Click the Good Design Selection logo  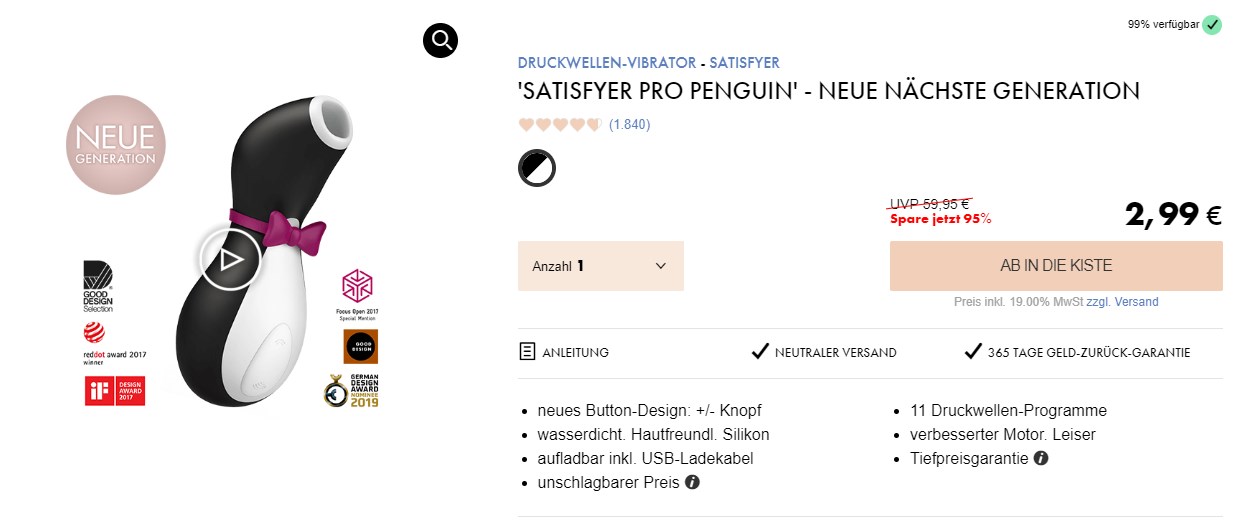click(98, 286)
